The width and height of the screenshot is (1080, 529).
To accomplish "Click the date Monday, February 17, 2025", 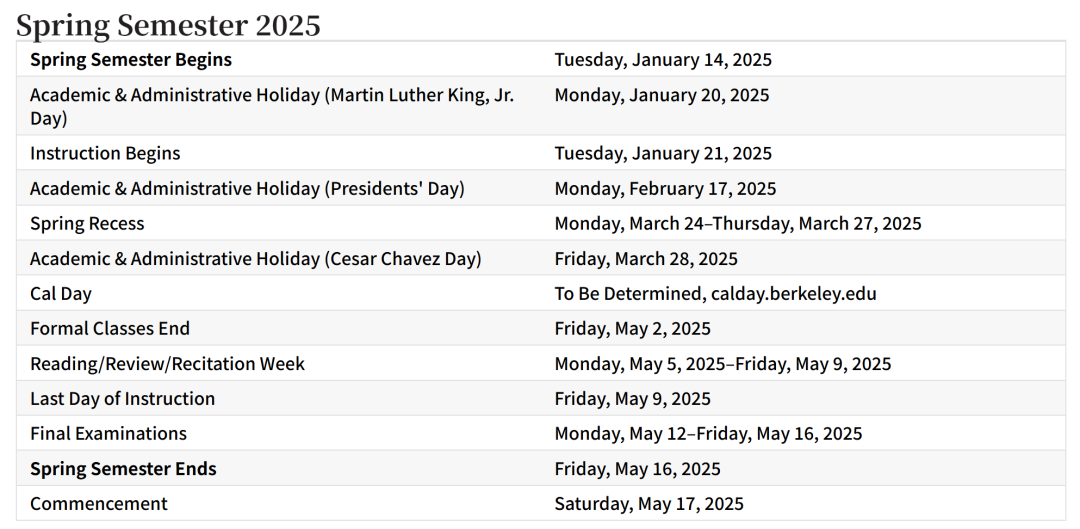I will tap(665, 189).
